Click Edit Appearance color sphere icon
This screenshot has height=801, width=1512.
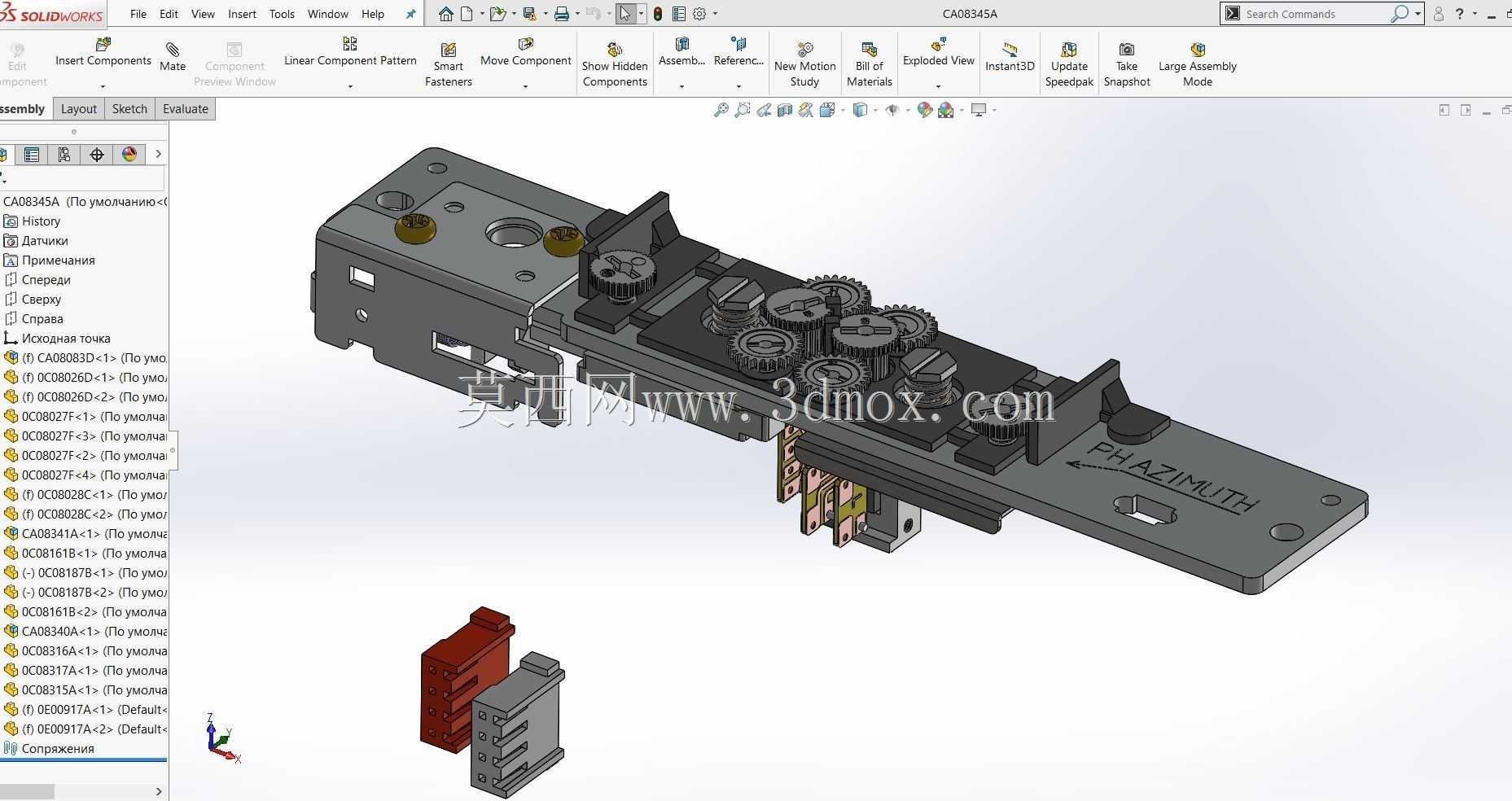tap(924, 110)
